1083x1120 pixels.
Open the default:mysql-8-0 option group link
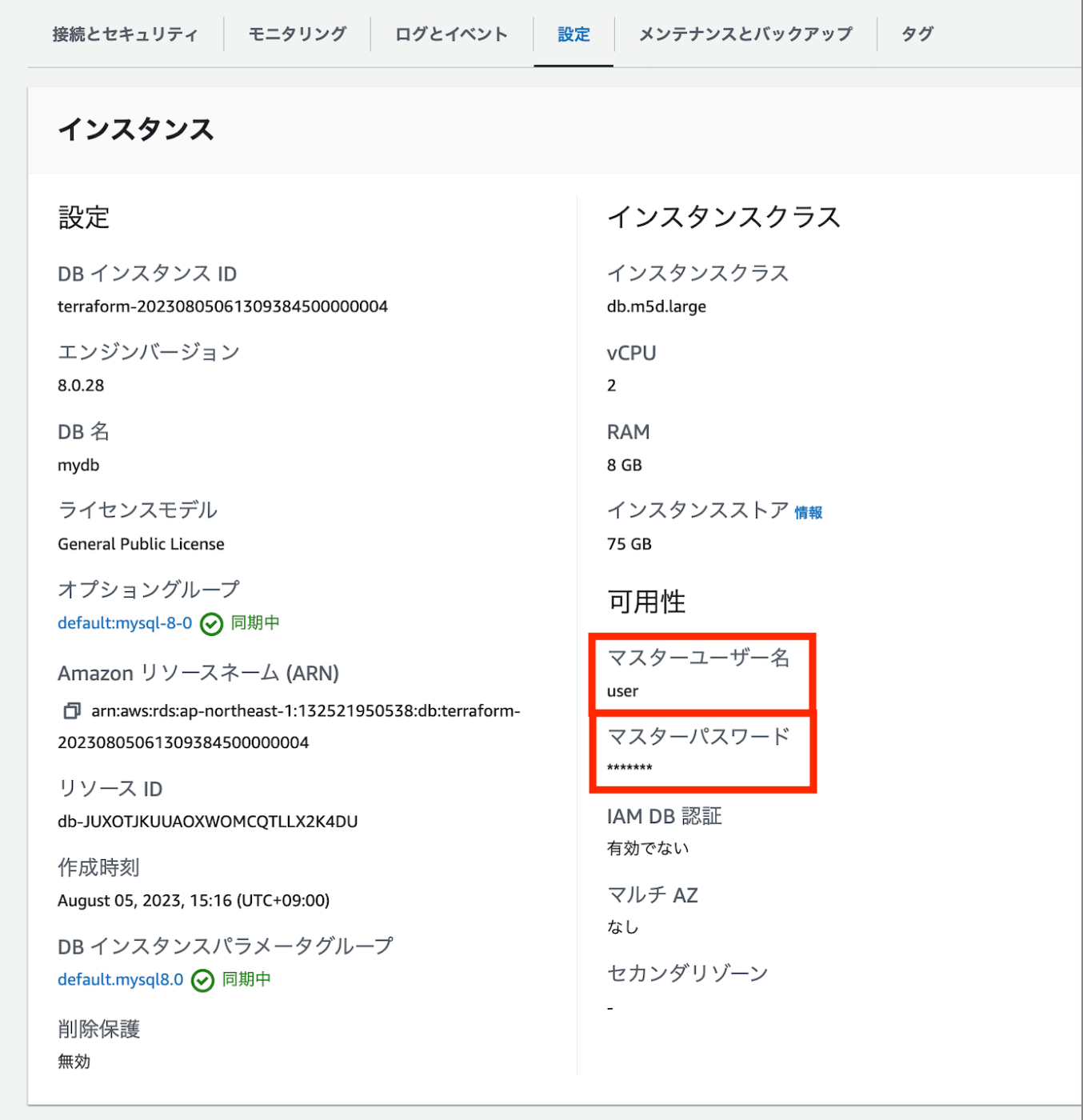(x=125, y=623)
